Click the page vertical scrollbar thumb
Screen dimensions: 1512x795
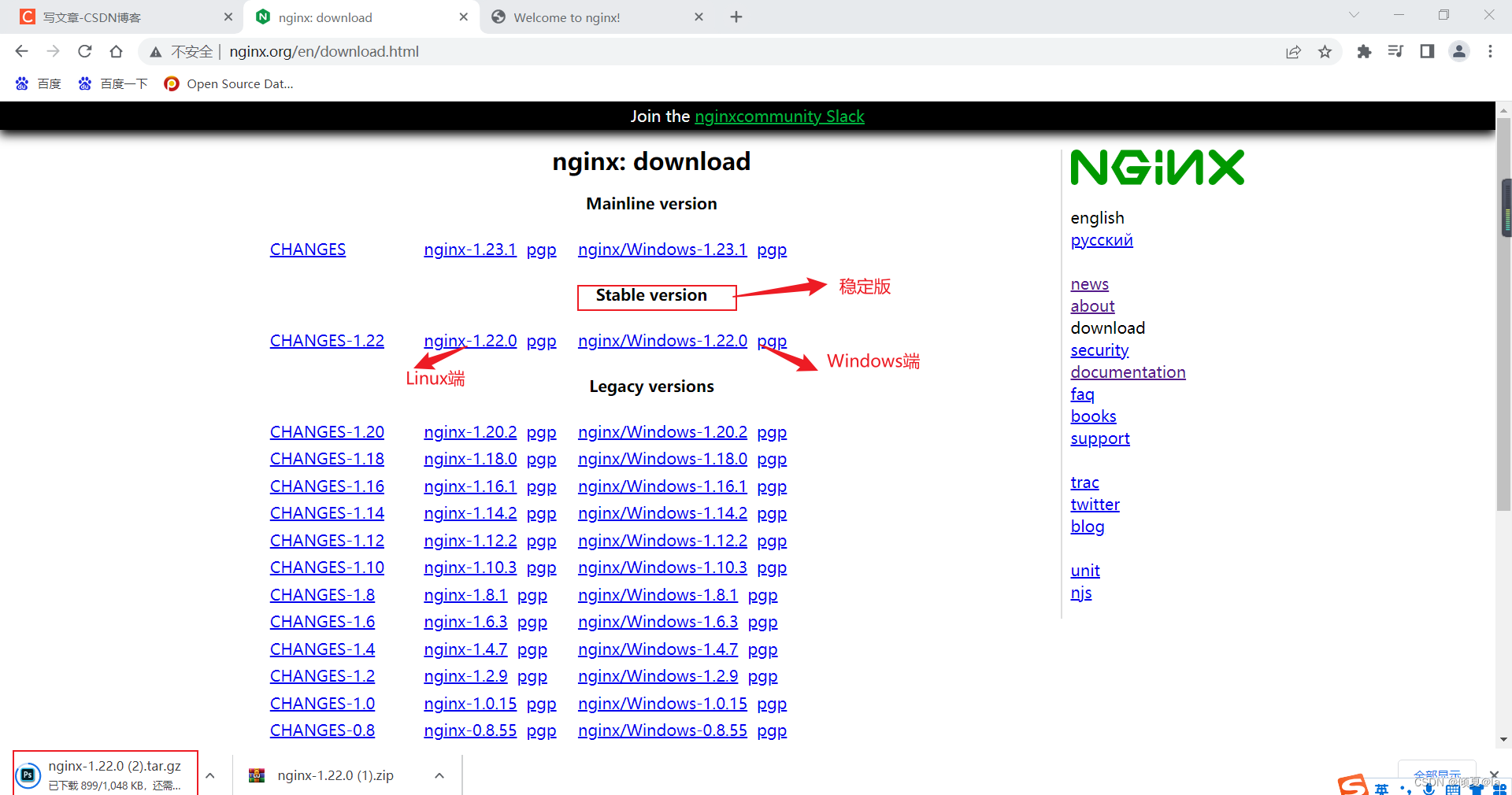coord(1503,315)
